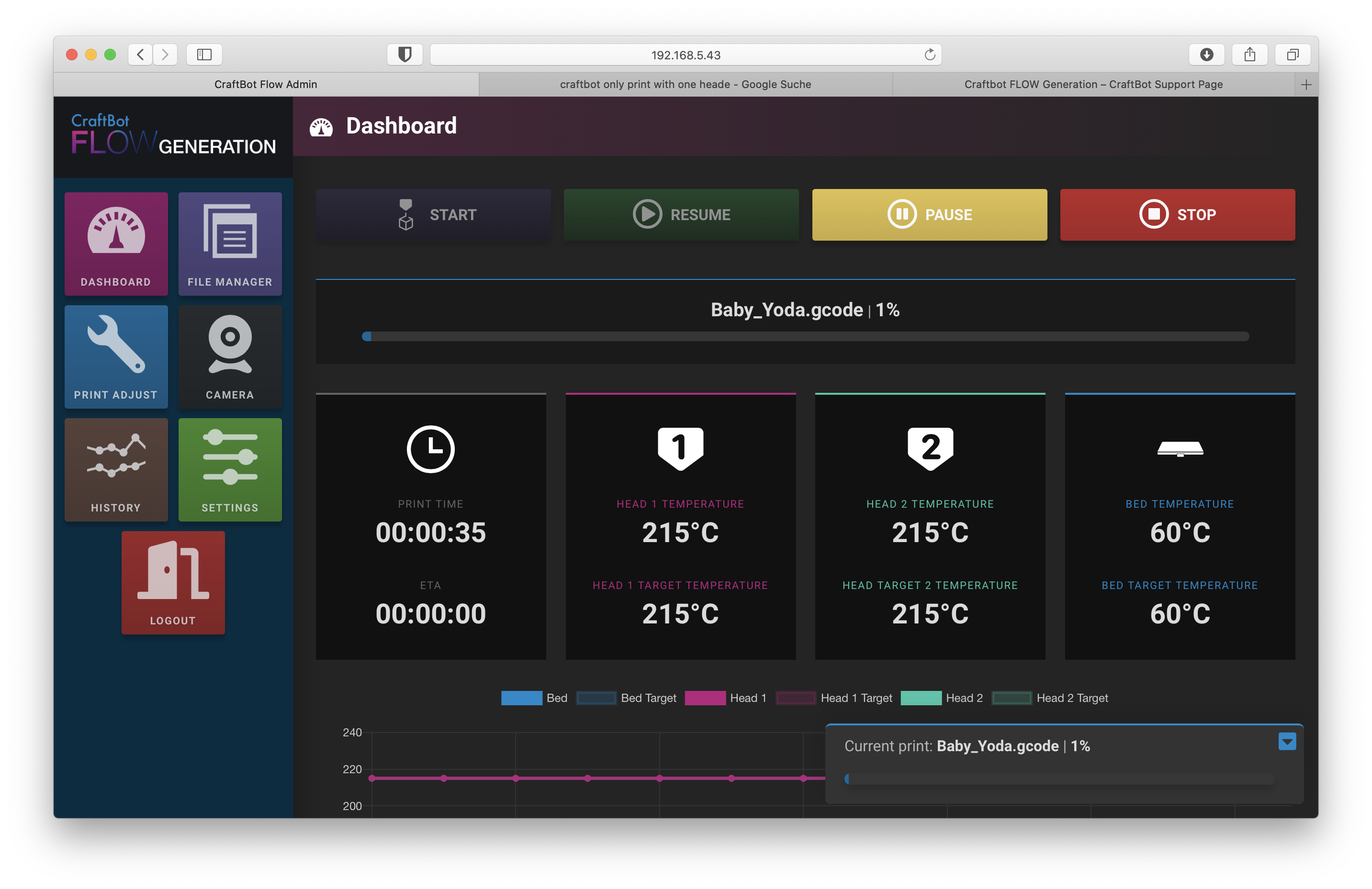The image size is (1372, 889).
Task: Switch to the Google Suche tab
Action: [x=686, y=84]
